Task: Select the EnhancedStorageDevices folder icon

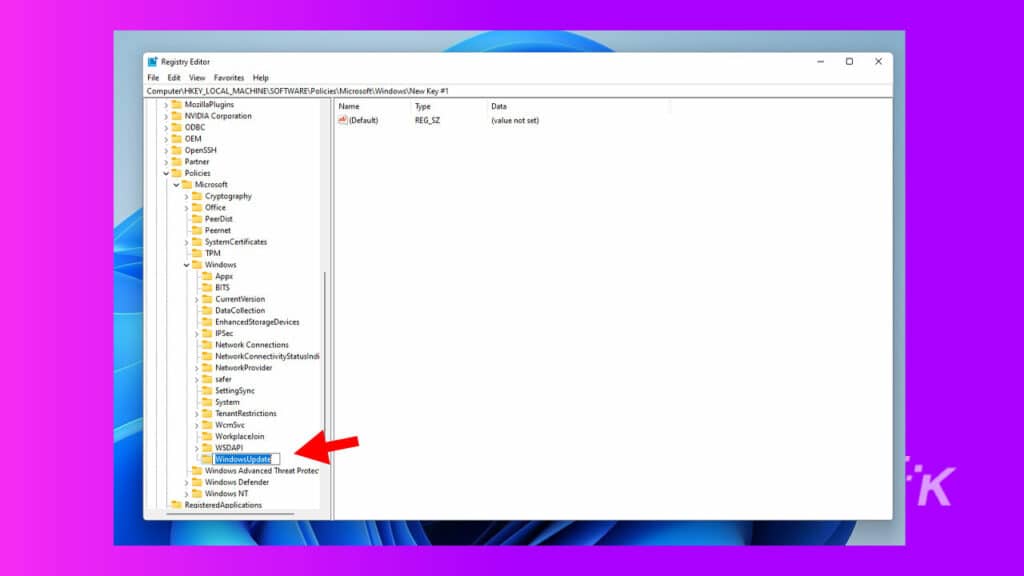Action: [x=207, y=321]
